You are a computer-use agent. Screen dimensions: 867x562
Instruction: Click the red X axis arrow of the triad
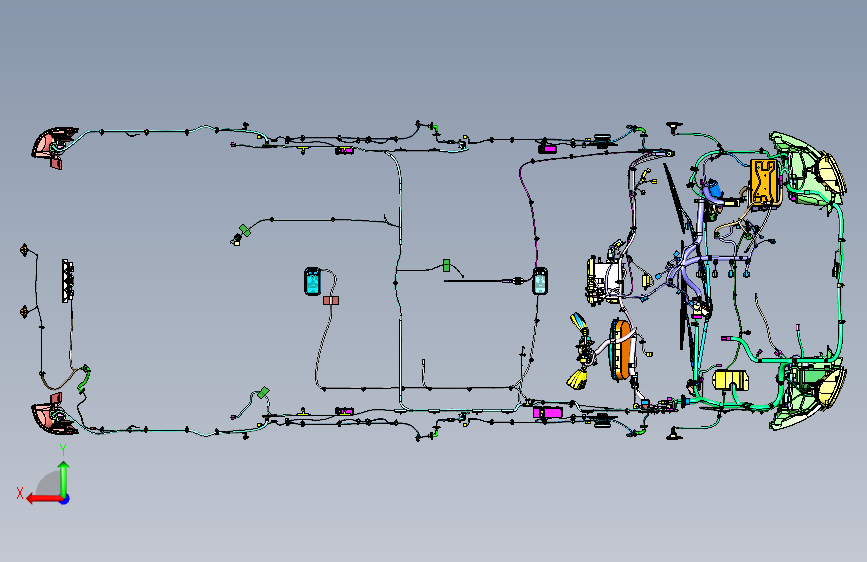[44, 499]
